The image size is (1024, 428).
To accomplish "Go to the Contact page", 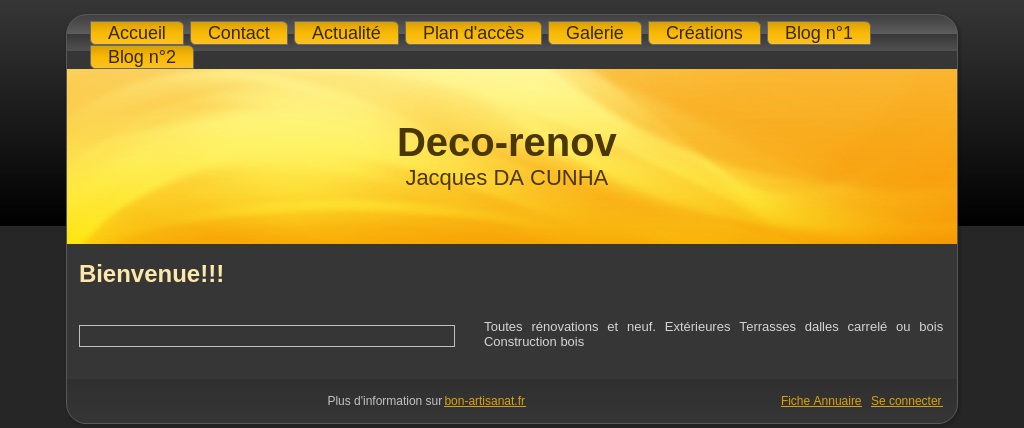I will [238, 33].
